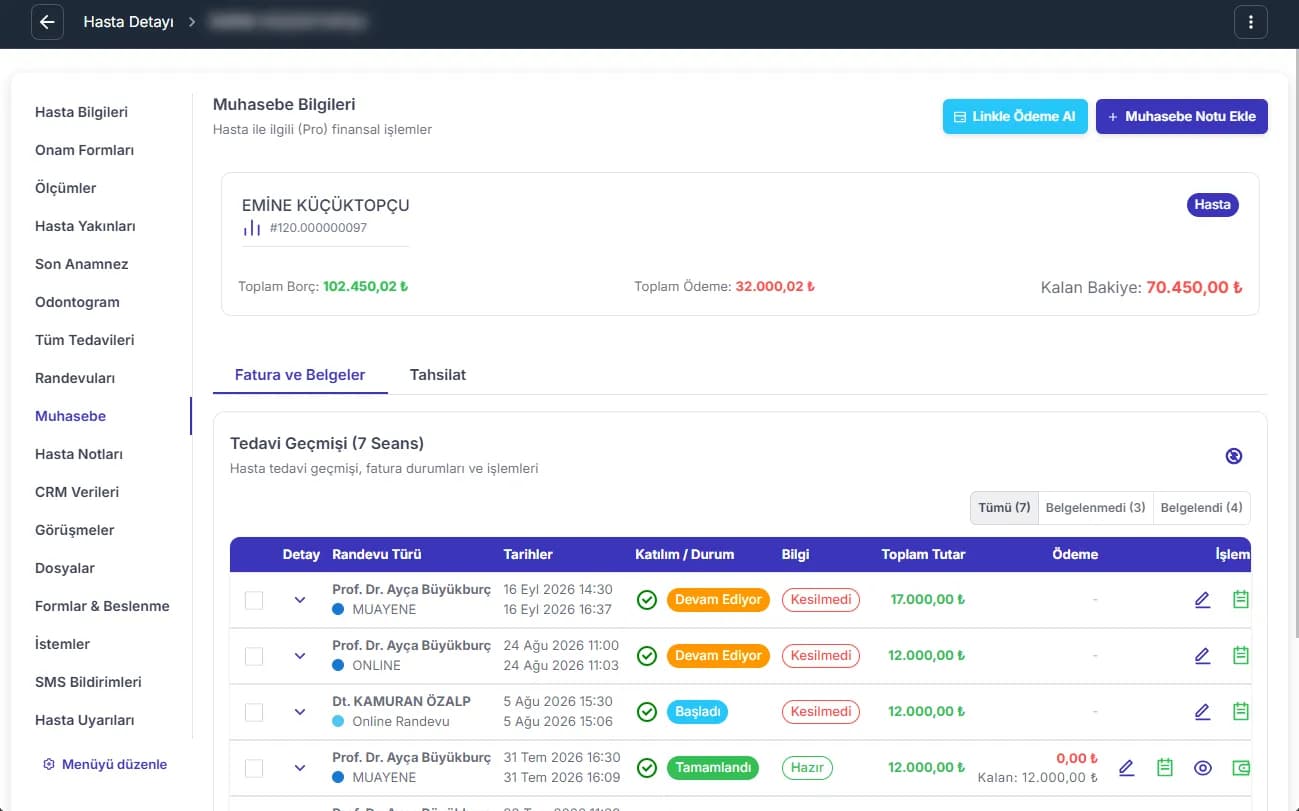The image size is (1299, 811).
Task: Edit the 31 Tem Tamamlandı session
Action: (1126, 768)
